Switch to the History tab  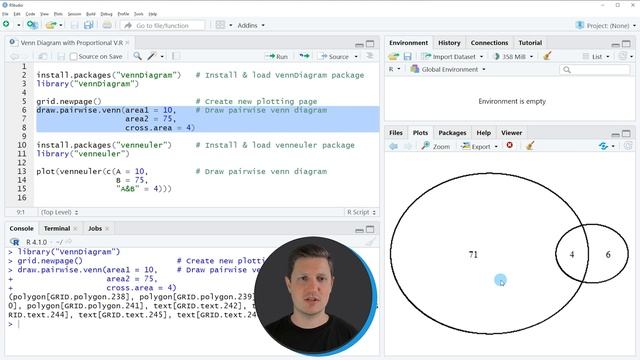(449, 42)
